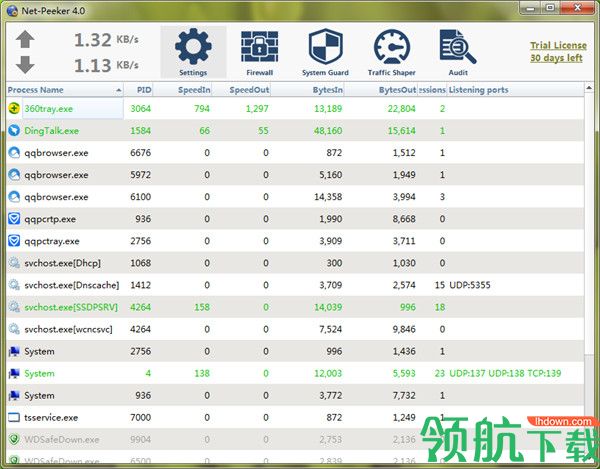Click PID value 3064
The width and height of the screenshot is (600, 469).
point(141,109)
